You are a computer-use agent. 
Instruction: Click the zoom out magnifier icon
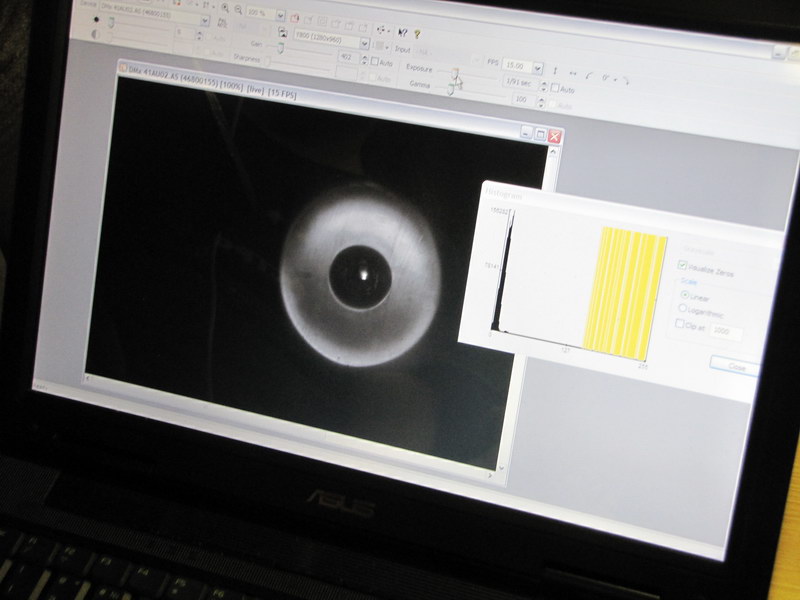click(238, 9)
